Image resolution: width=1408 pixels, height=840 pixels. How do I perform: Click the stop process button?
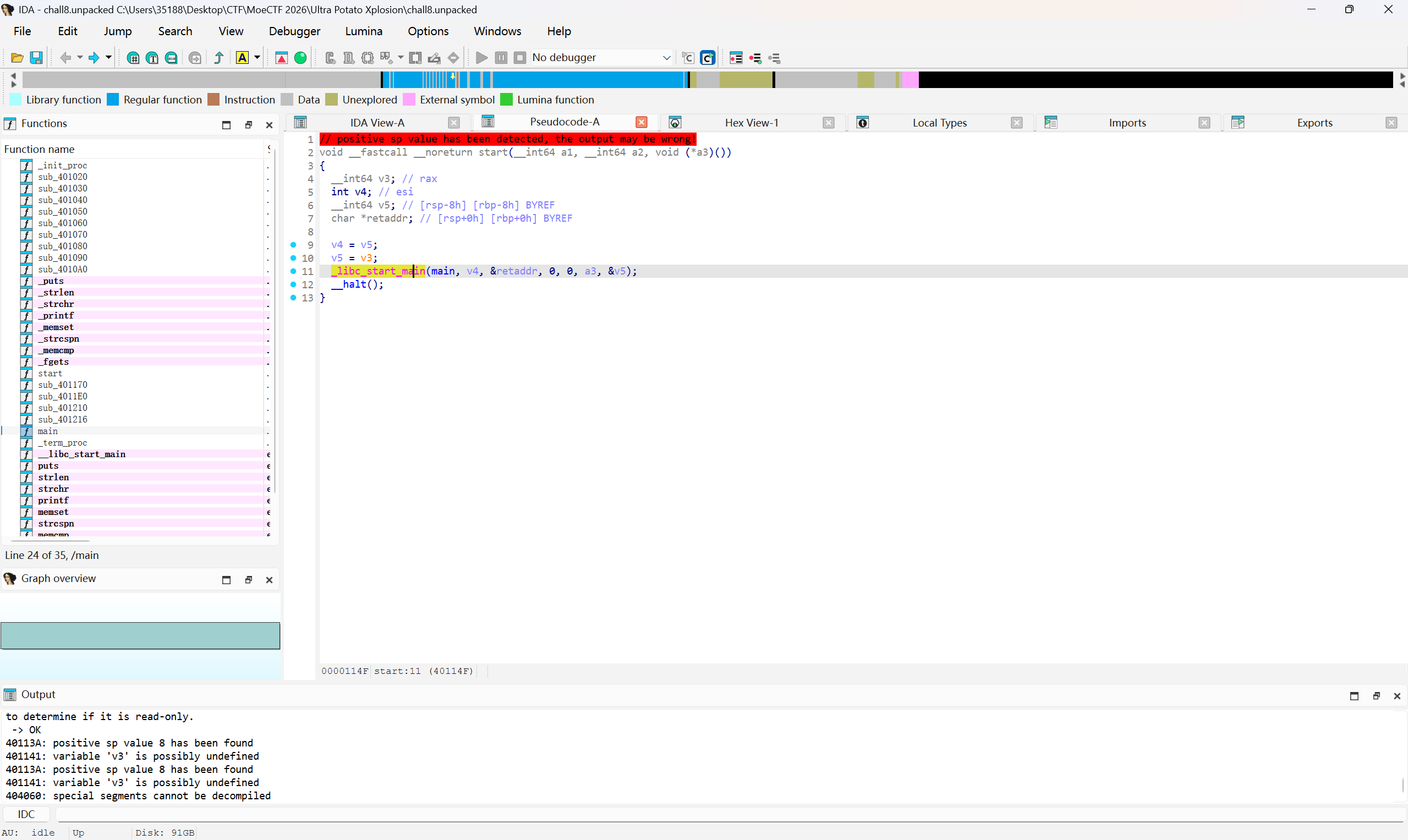coord(520,58)
